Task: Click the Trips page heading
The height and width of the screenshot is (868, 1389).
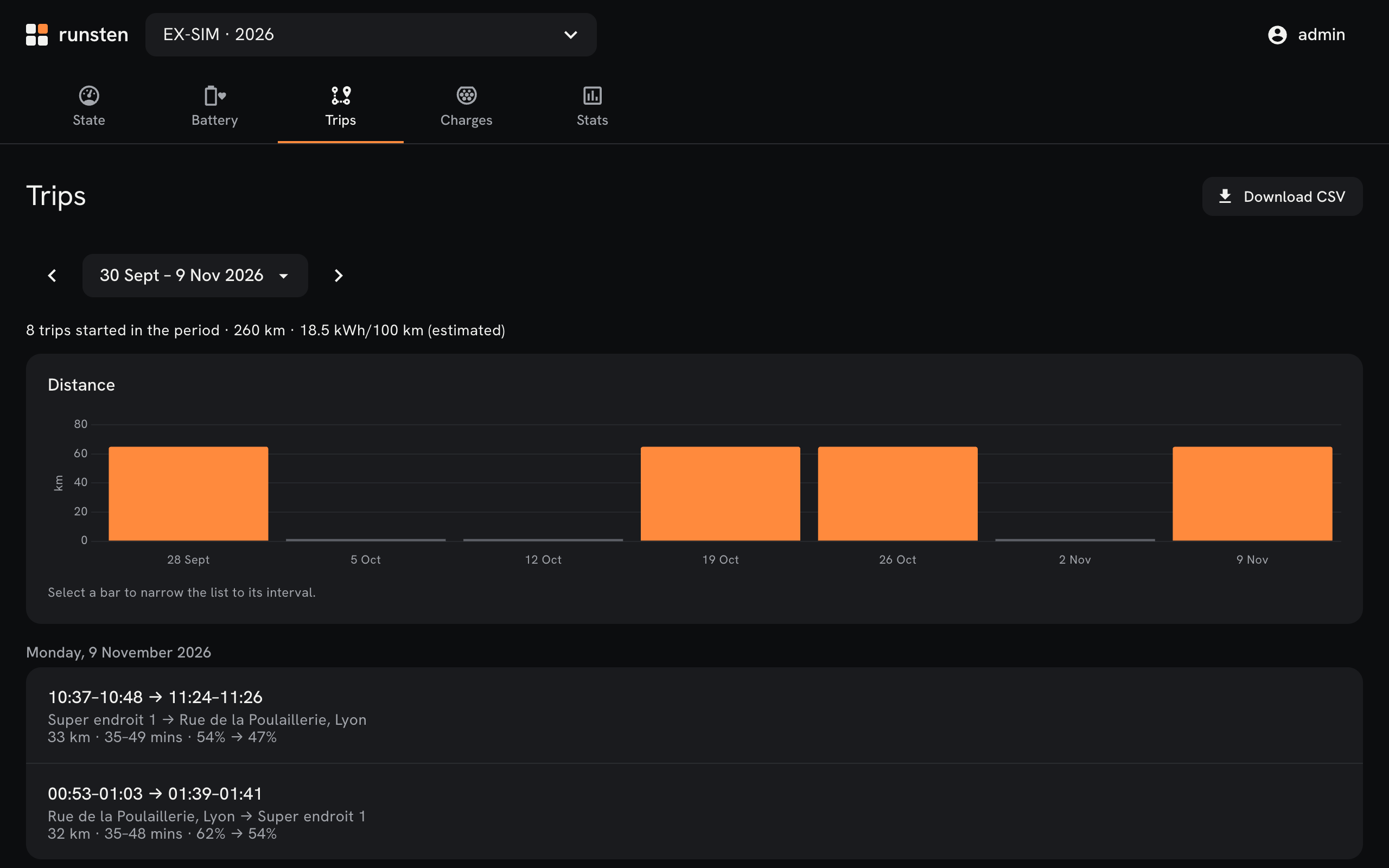Action: 56,196
